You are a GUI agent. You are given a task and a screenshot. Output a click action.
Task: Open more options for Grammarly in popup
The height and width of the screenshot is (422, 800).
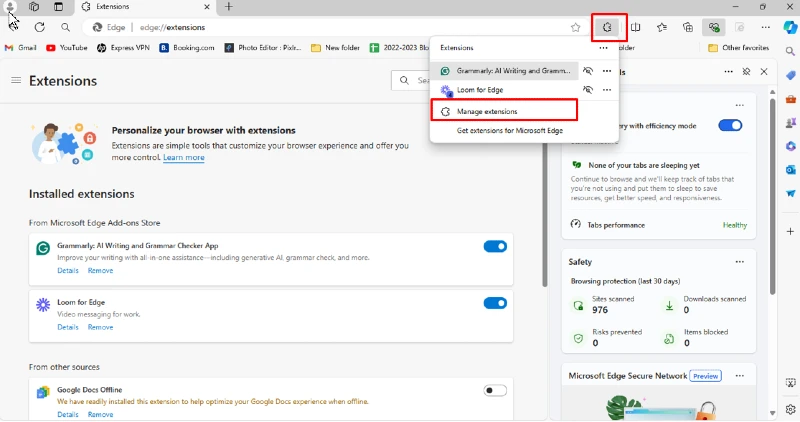(x=607, y=71)
